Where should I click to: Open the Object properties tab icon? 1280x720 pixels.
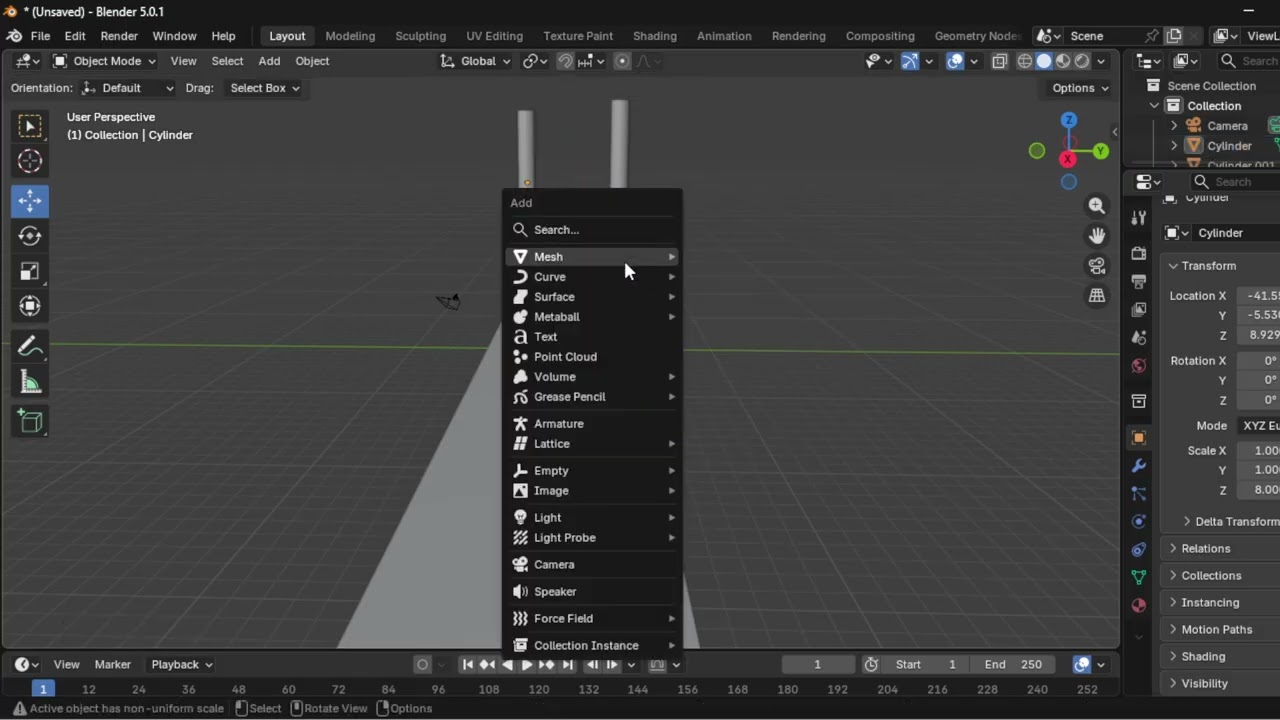click(1138, 437)
